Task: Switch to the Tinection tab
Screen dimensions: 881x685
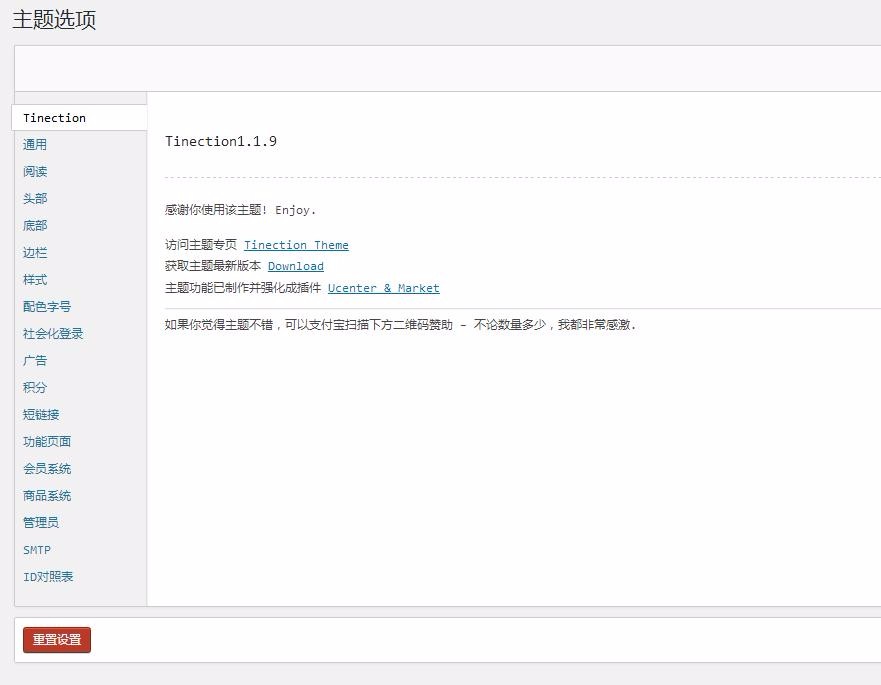Action: pyautogui.click(x=54, y=118)
